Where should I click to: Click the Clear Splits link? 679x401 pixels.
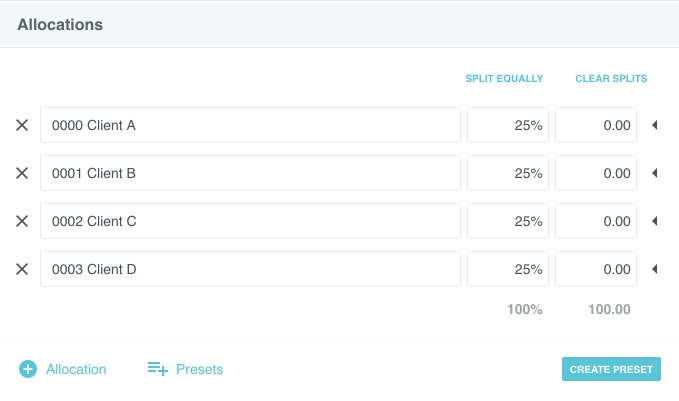(x=611, y=78)
